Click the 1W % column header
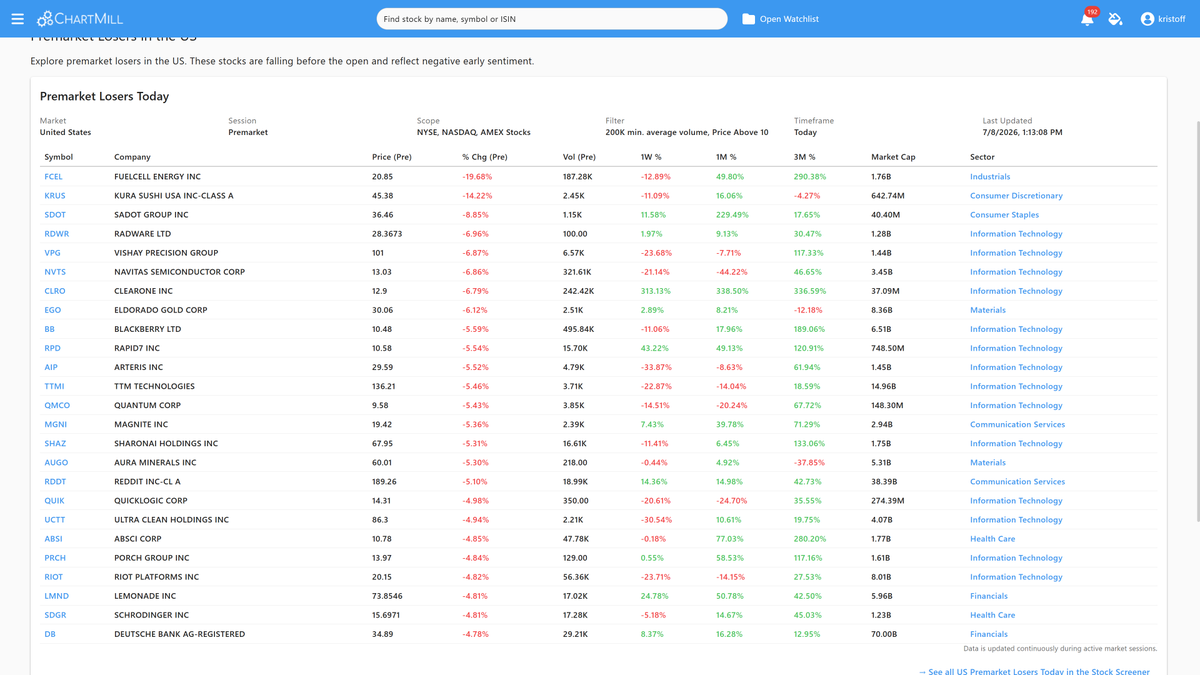The image size is (1200, 675). pos(651,157)
